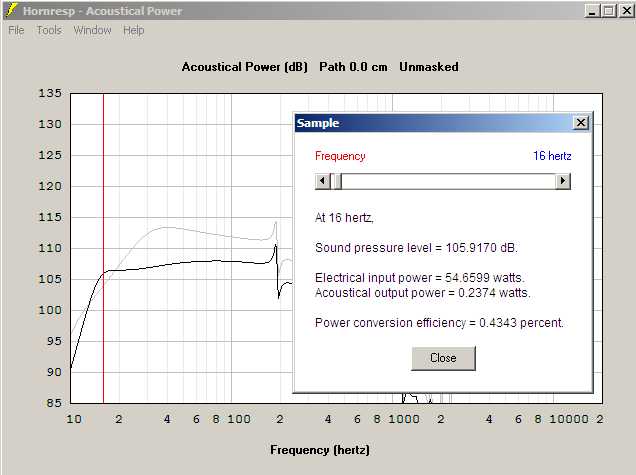Viewport: 636px width, 475px height.
Task: Click "Power conversion efficiency = 0.4343 percent" text
Action: coord(439,322)
